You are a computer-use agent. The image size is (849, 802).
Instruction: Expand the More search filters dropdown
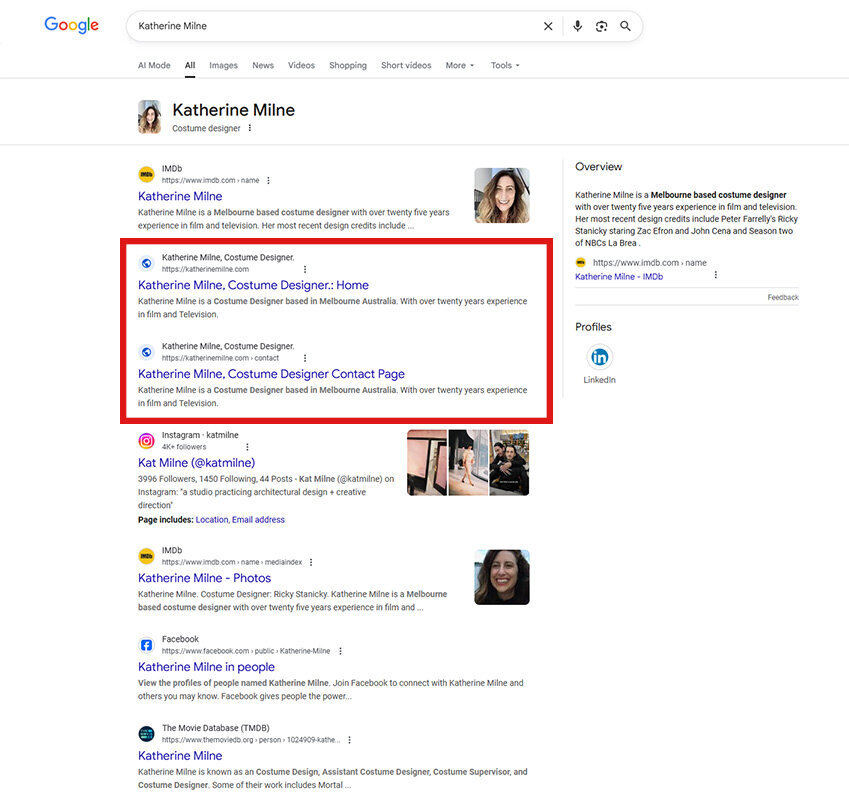(459, 66)
